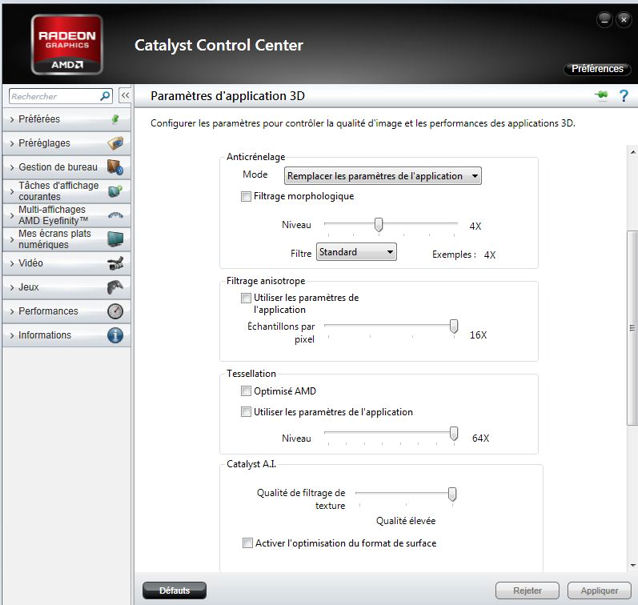This screenshot has height=605, width=638.
Task: Open the Préréglages menu section
Action: pos(66,143)
